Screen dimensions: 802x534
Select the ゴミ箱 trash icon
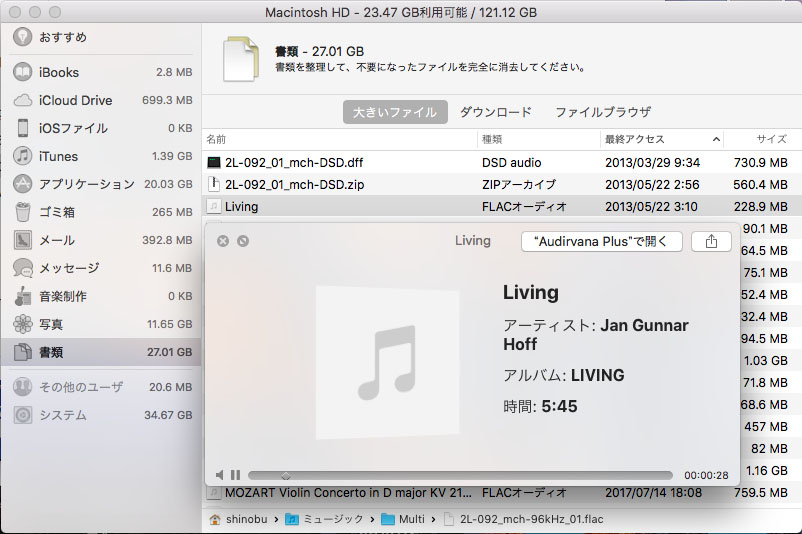click(x=23, y=212)
